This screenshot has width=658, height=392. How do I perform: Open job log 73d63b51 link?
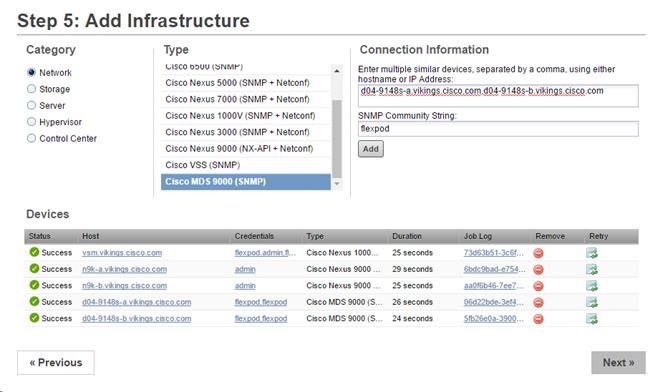pos(494,253)
